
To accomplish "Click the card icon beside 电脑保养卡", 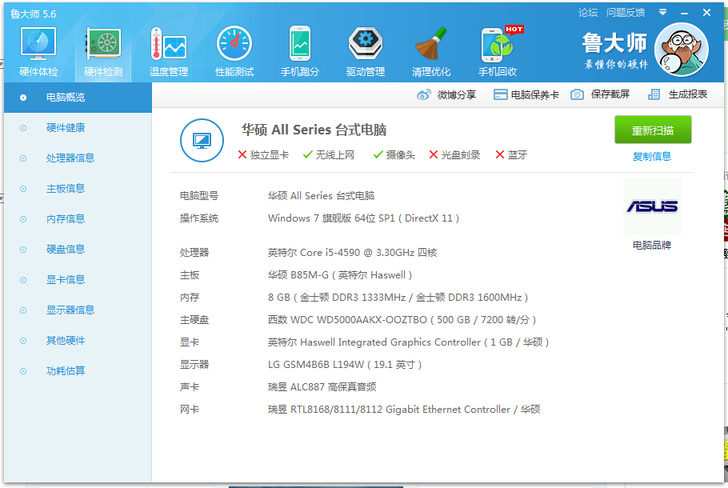I will click(x=500, y=95).
